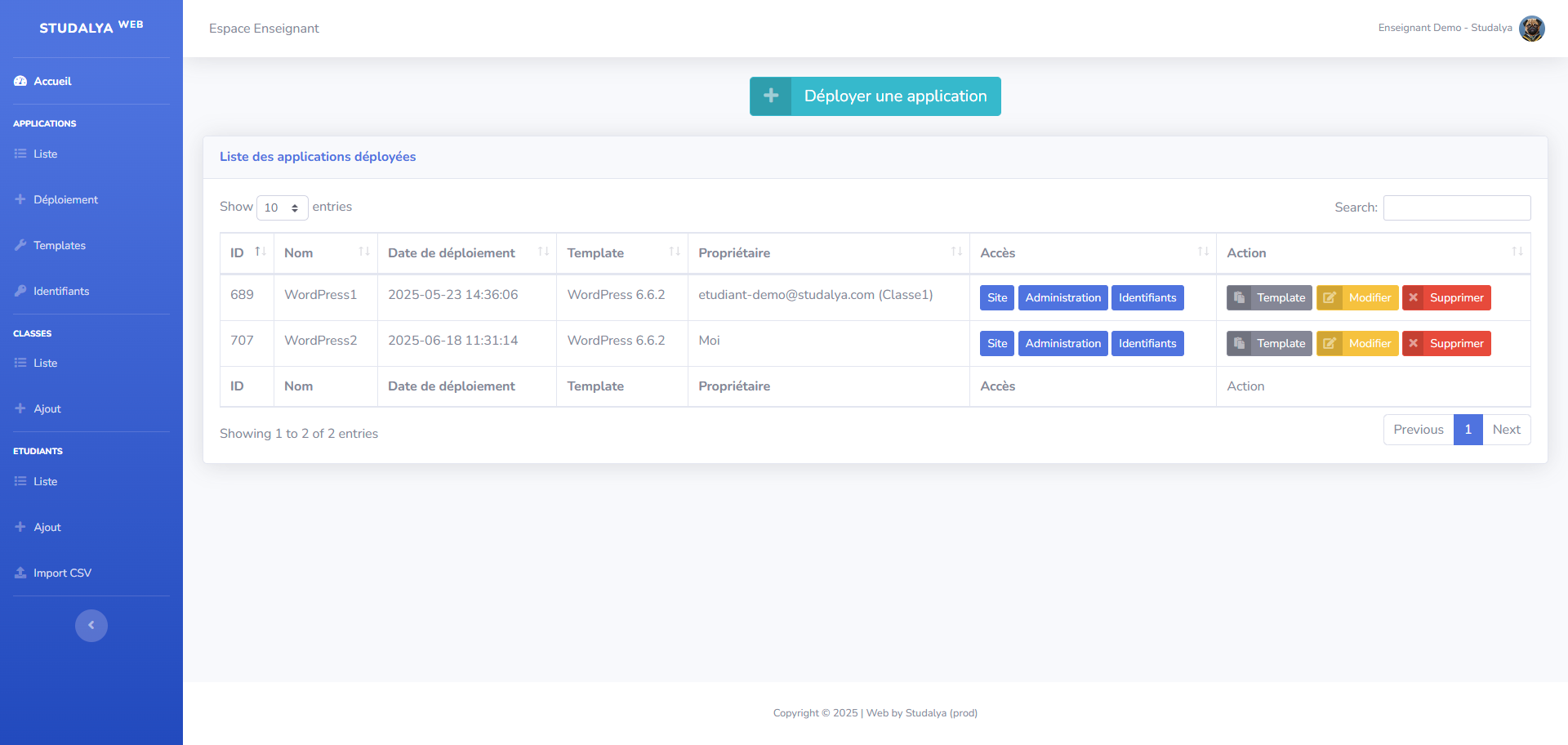Open Identifiants in the sidebar
The height and width of the screenshot is (745, 1568).
click(61, 291)
